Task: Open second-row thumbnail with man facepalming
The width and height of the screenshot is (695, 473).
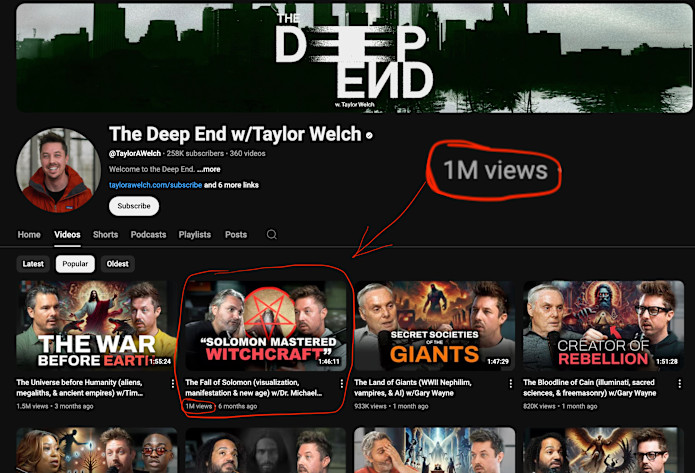Action: (434, 450)
